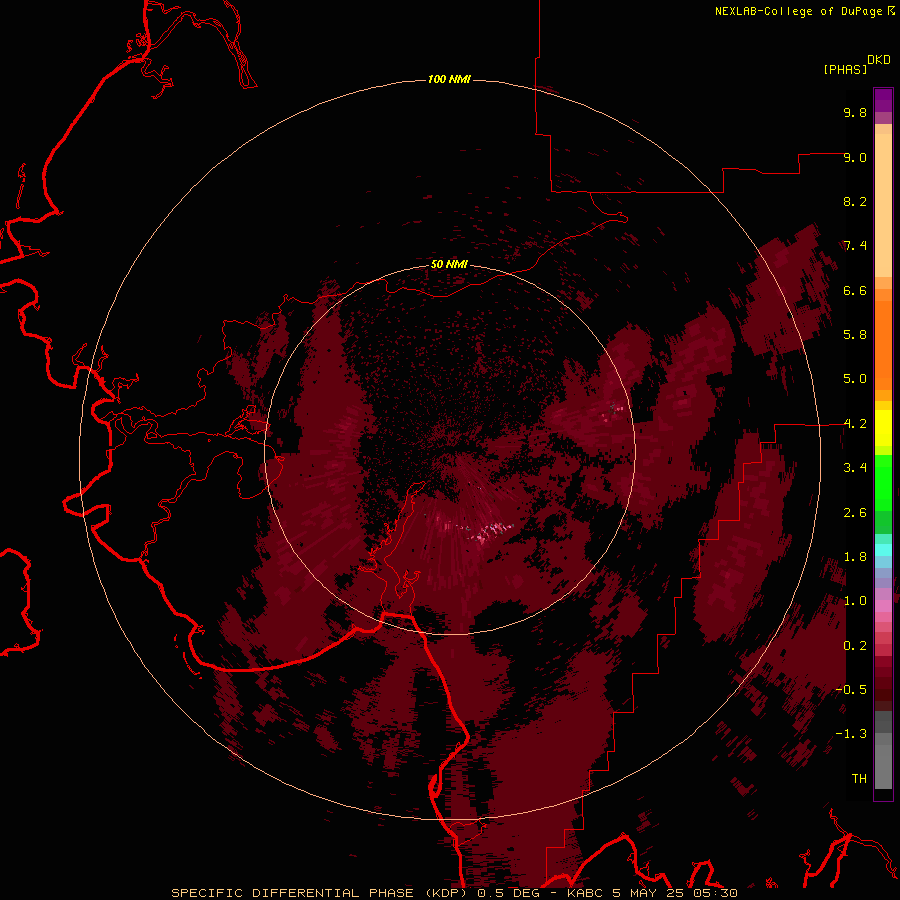Click the 50 NMI range ring label
This screenshot has width=900, height=900.
click(449, 264)
